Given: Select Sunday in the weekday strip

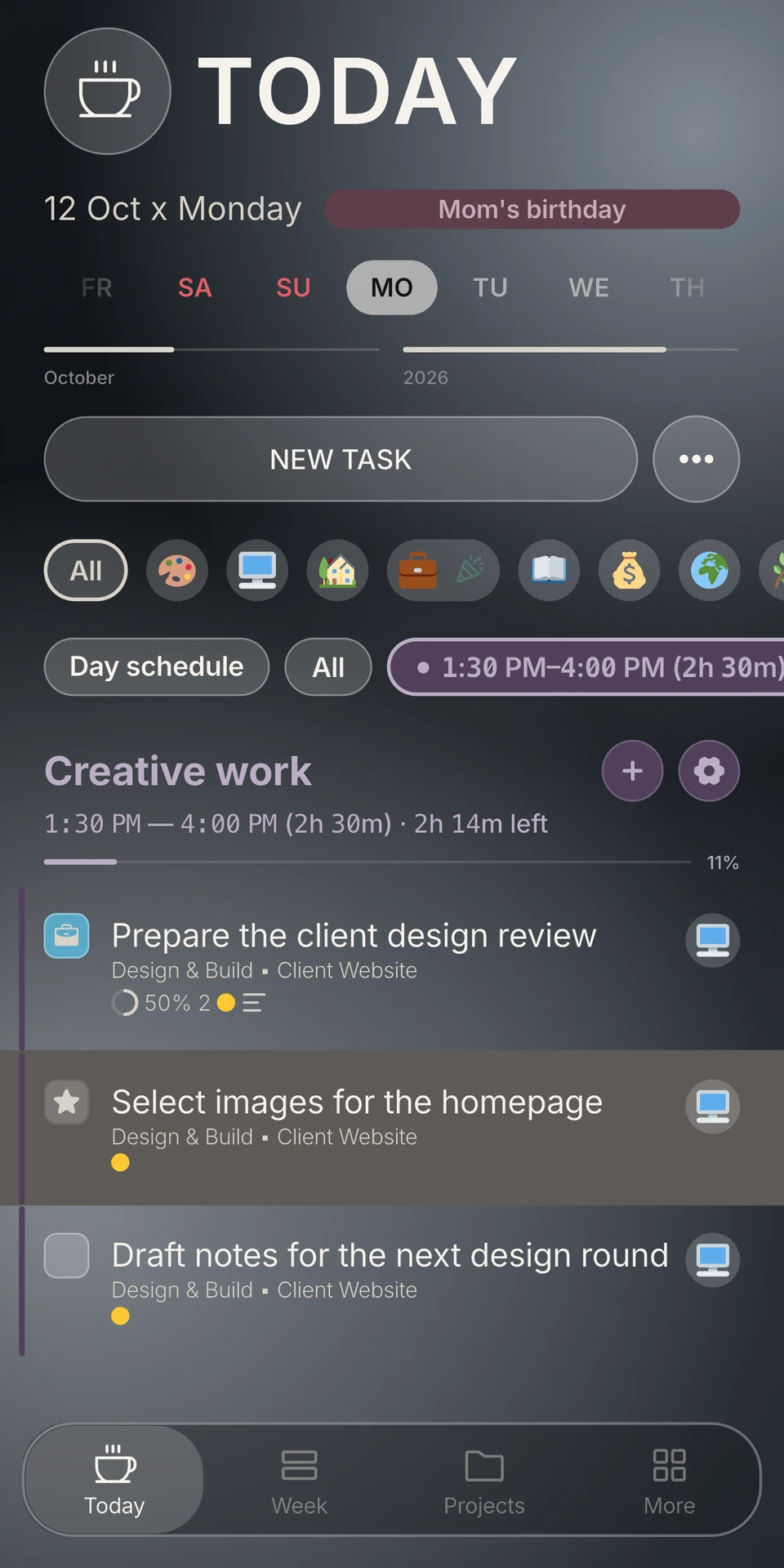Looking at the screenshot, I should pos(293,287).
